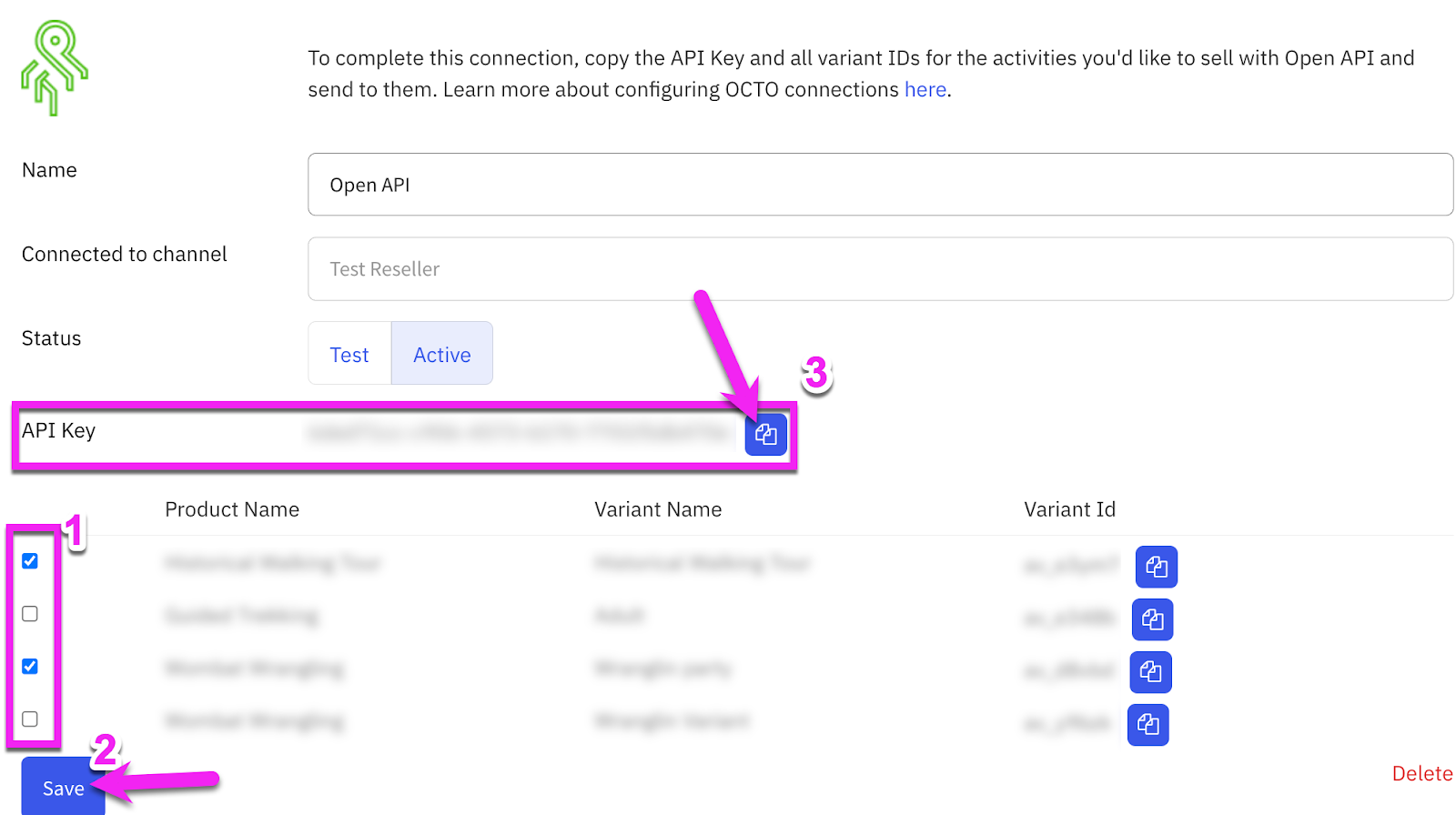Uncheck the third product row checkbox
Image resolution: width=1456 pixels, height=815 pixels.
pos(30,667)
